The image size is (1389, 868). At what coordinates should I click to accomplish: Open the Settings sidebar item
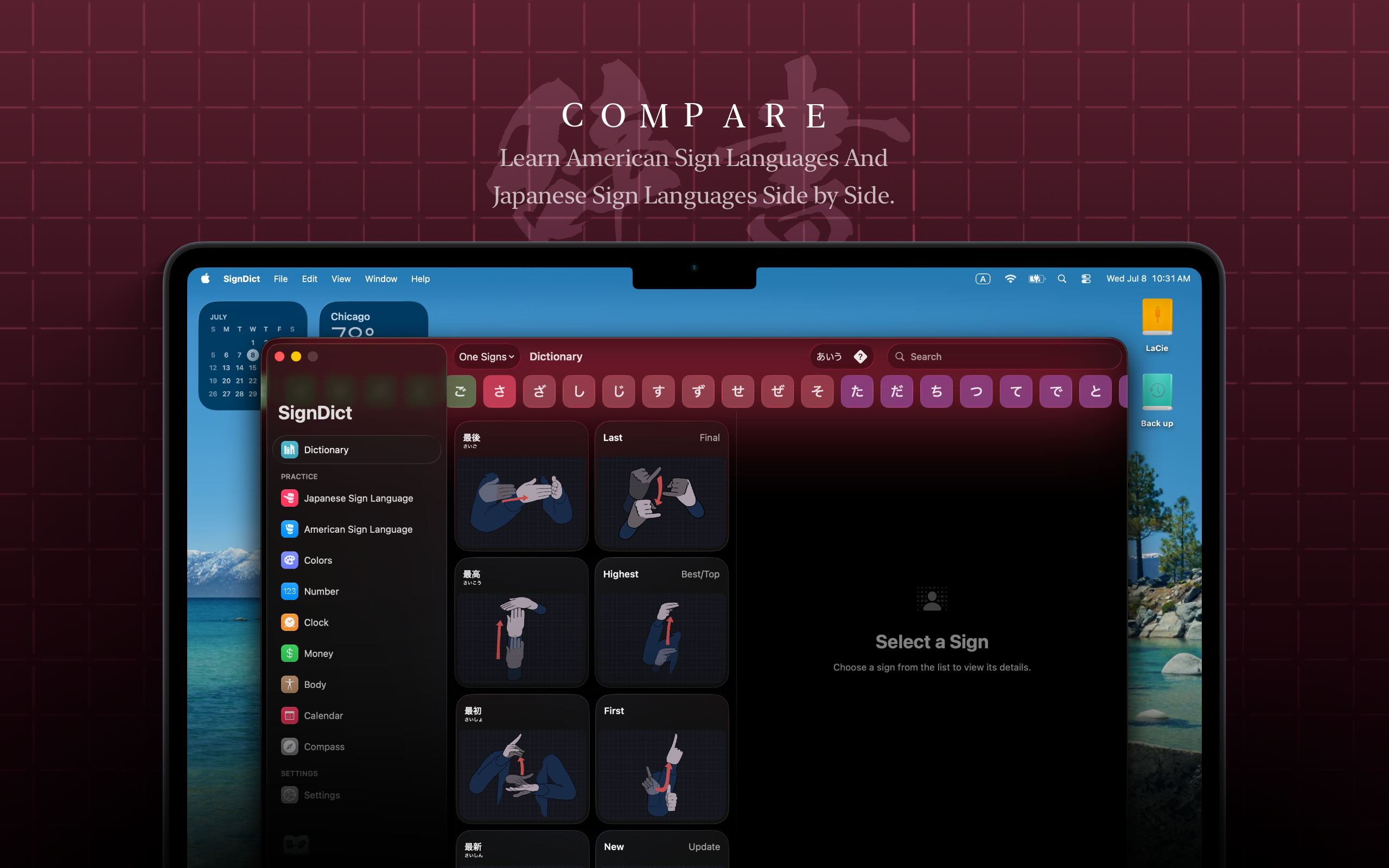(356, 795)
